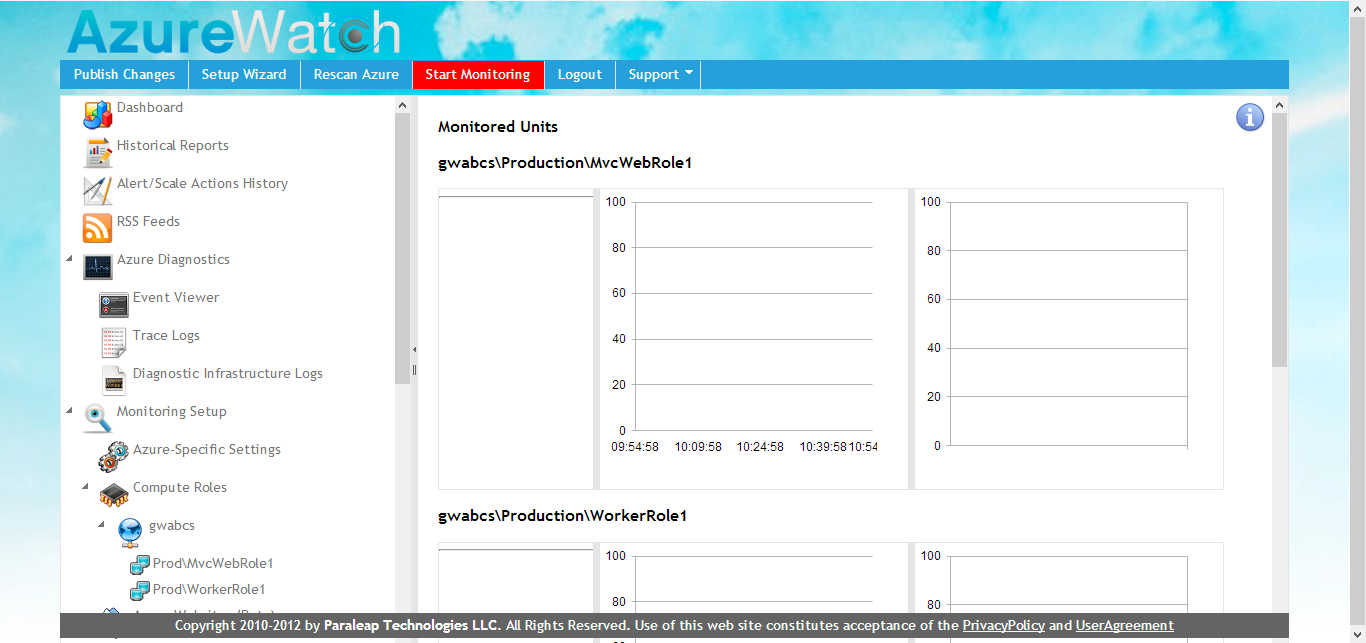
Task: Select Prod\MvcWebRole1 in the tree
Action: tap(213, 563)
